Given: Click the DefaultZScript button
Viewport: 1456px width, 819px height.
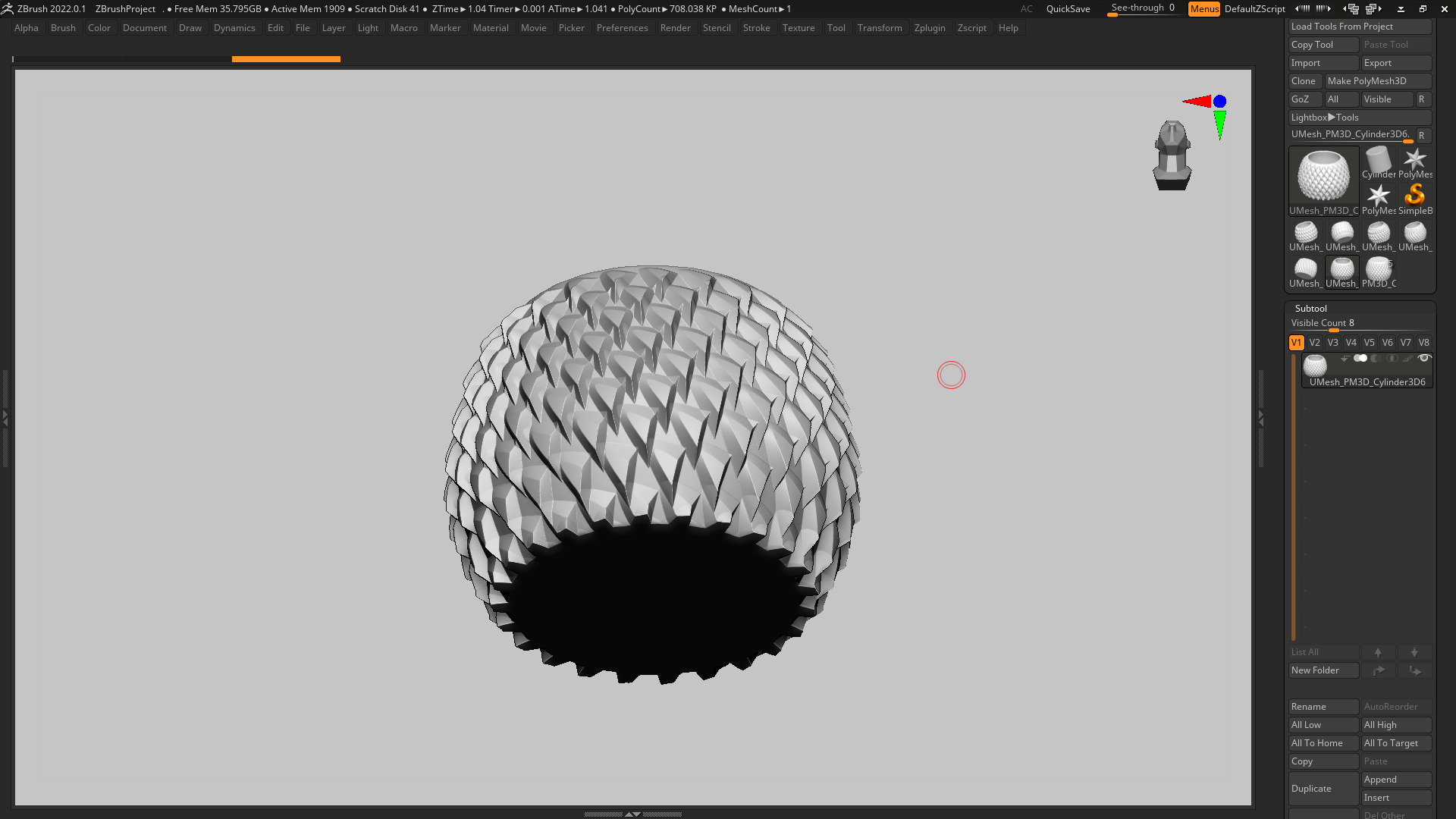Looking at the screenshot, I should tap(1254, 9).
